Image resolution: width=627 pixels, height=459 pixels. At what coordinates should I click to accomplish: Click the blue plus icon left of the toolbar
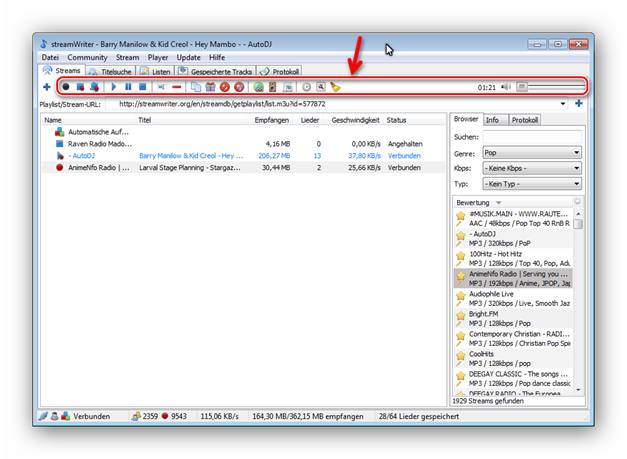coord(47,87)
